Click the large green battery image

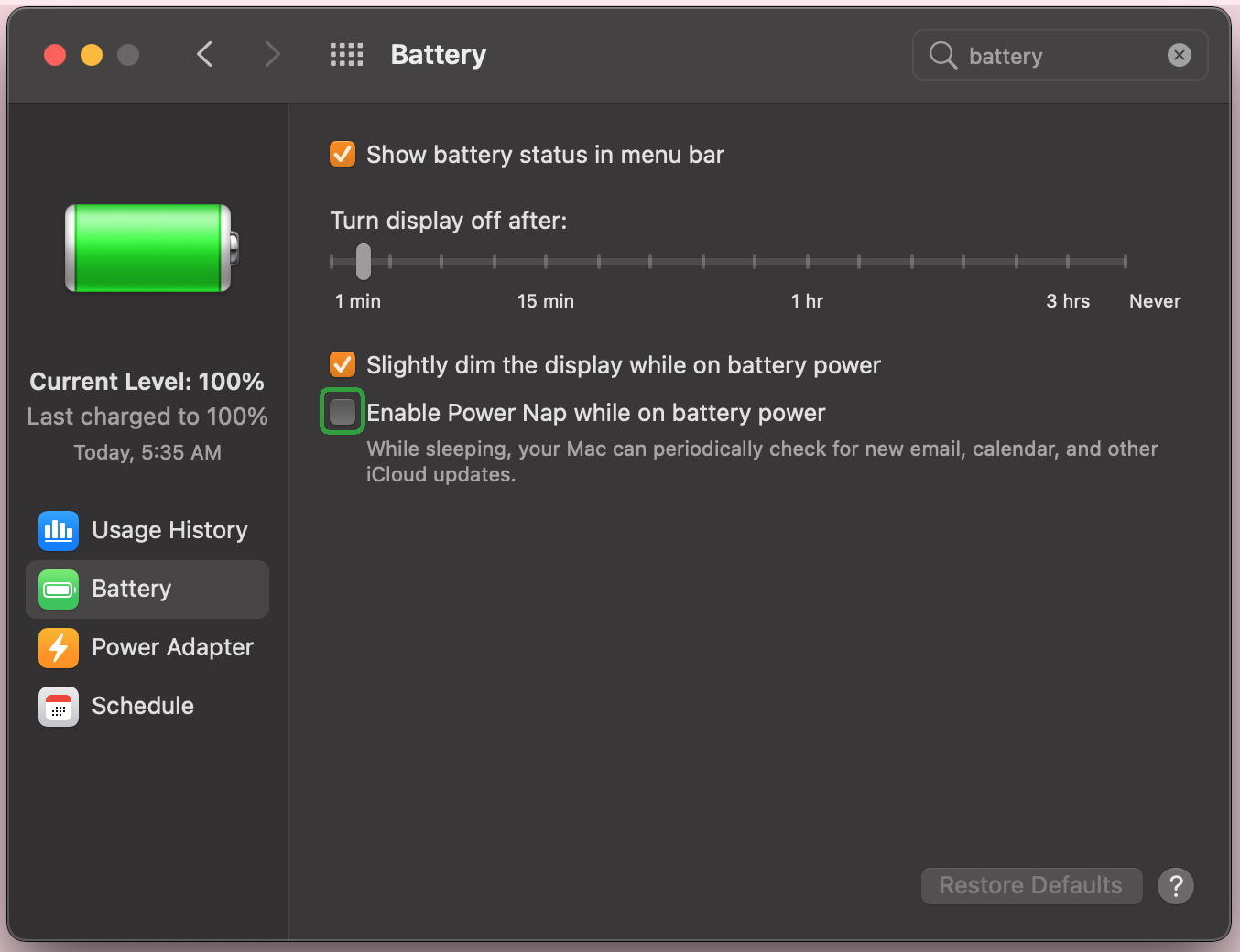point(150,249)
